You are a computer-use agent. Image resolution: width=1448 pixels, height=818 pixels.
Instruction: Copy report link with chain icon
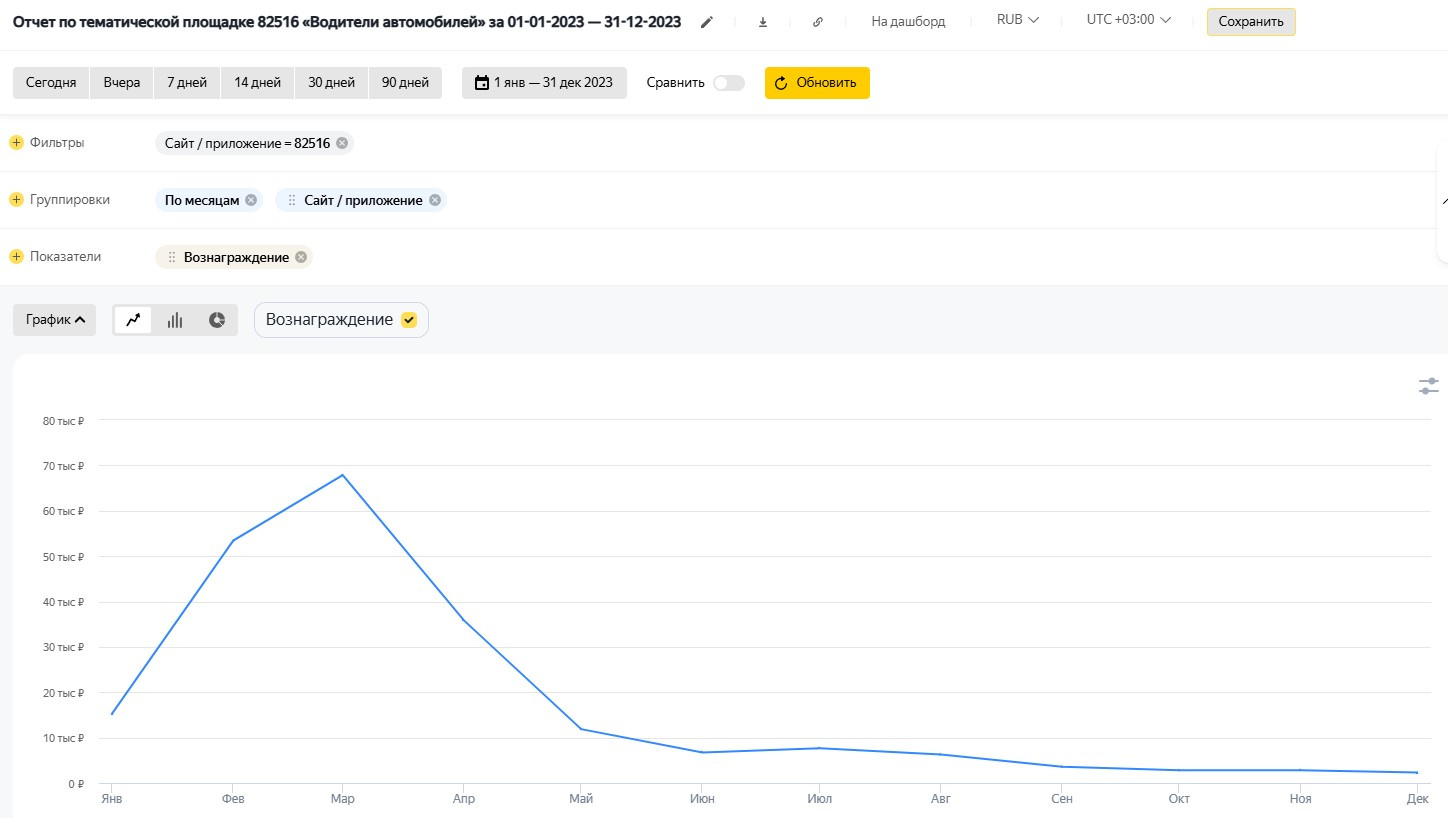pos(818,22)
